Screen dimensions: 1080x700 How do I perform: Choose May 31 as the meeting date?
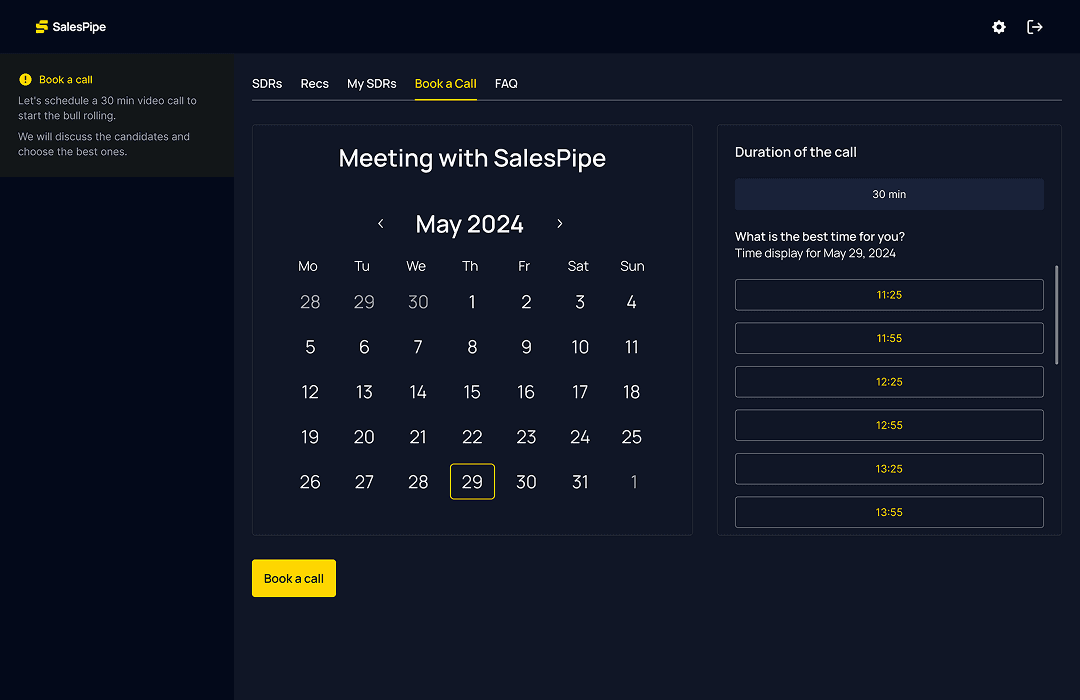pyautogui.click(x=580, y=481)
